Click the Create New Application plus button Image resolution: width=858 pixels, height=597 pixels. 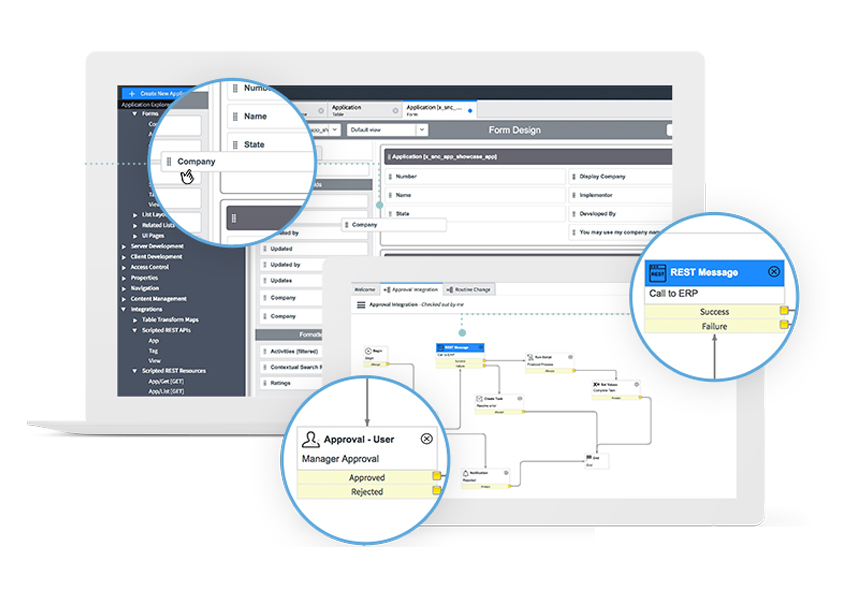pyautogui.click(x=132, y=94)
